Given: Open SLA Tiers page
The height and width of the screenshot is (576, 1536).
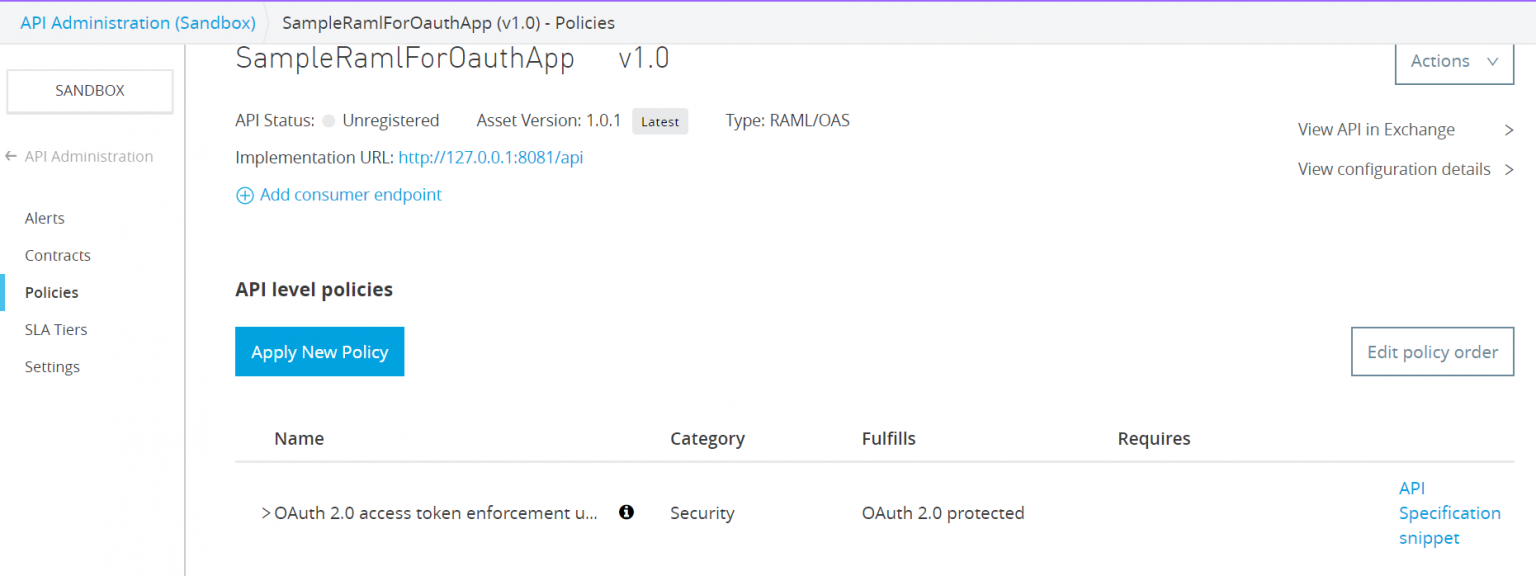Looking at the screenshot, I should [x=56, y=329].
